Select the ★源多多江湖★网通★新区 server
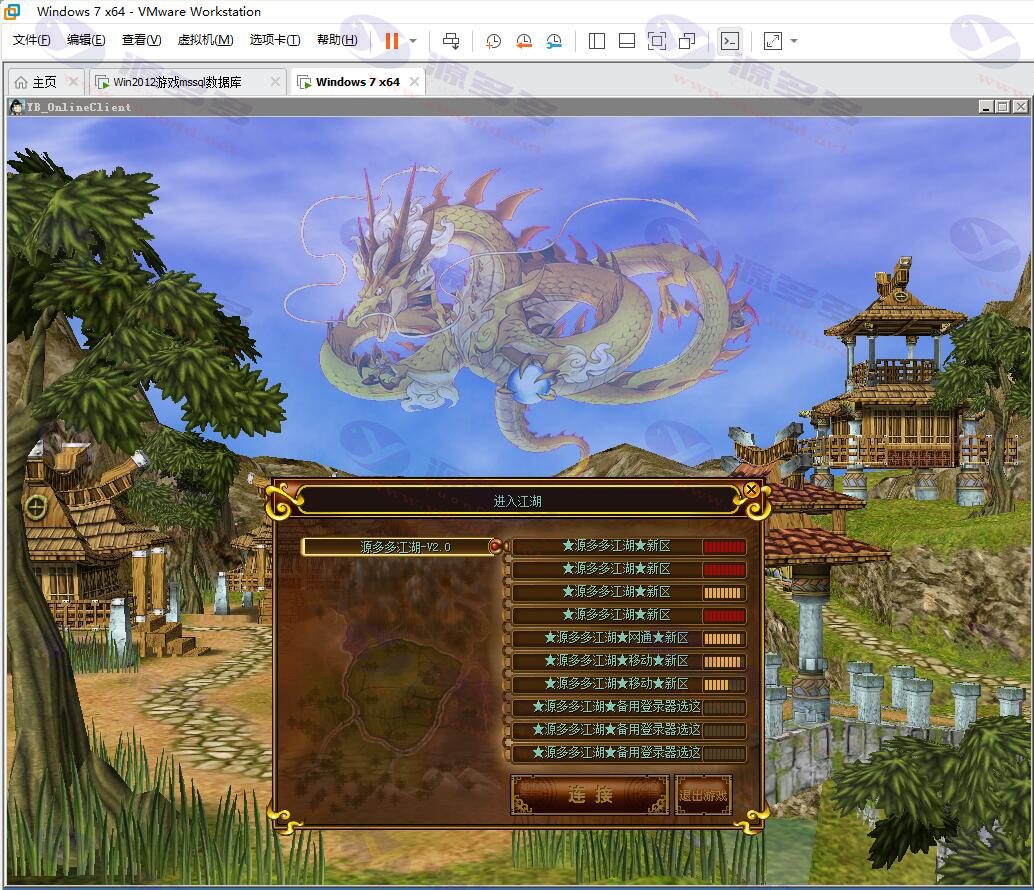The width and height of the screenshot is (1034, 890). [x=628, y=638]
